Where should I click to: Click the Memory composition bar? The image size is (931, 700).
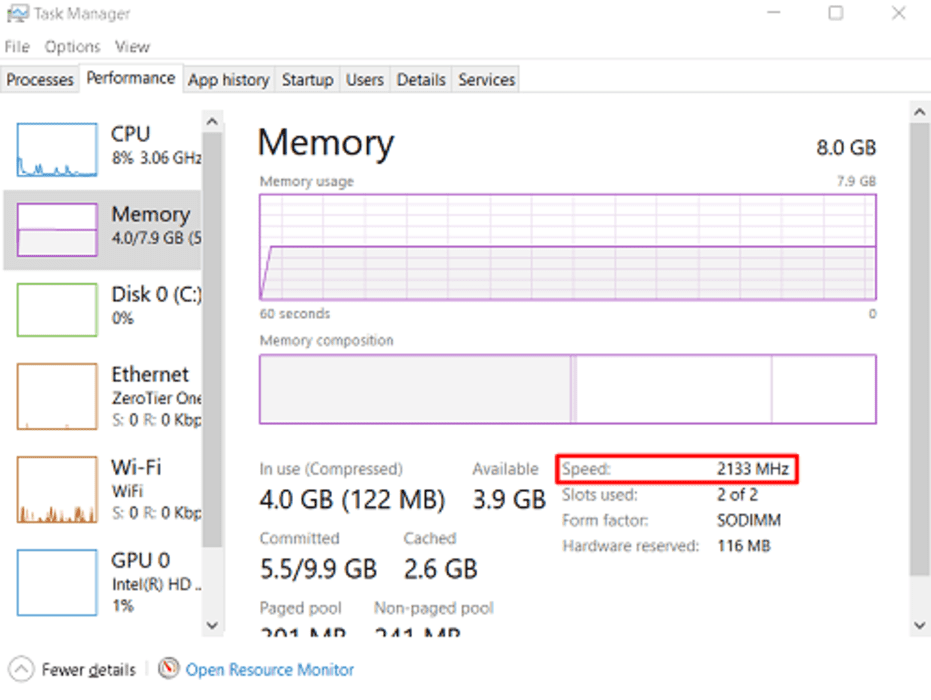coord(567,389)
